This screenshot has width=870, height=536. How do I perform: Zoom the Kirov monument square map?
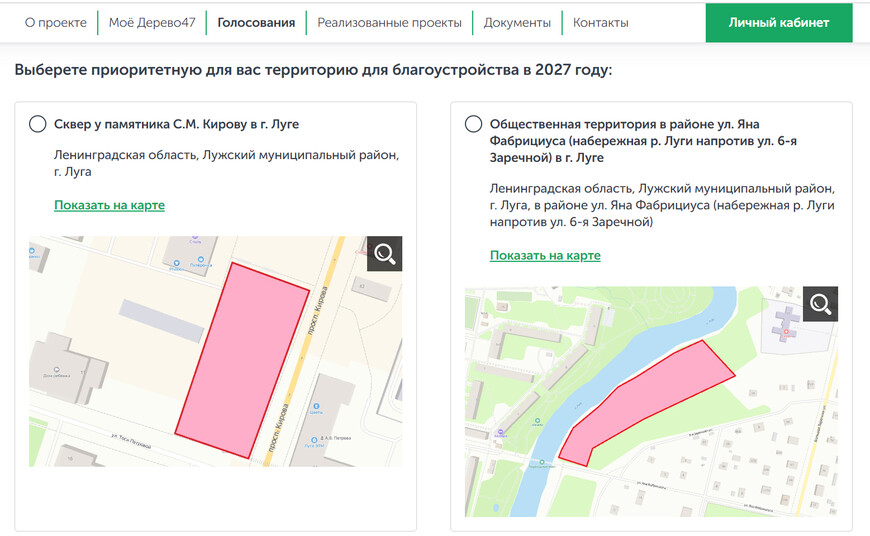(x=384, y=254)
